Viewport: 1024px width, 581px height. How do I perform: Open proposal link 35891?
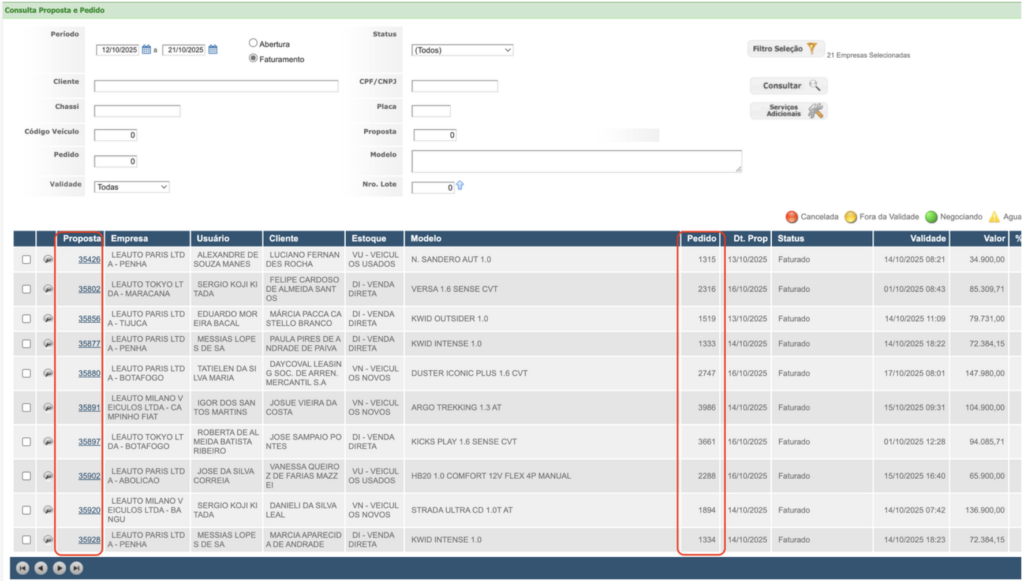[89, 407]
